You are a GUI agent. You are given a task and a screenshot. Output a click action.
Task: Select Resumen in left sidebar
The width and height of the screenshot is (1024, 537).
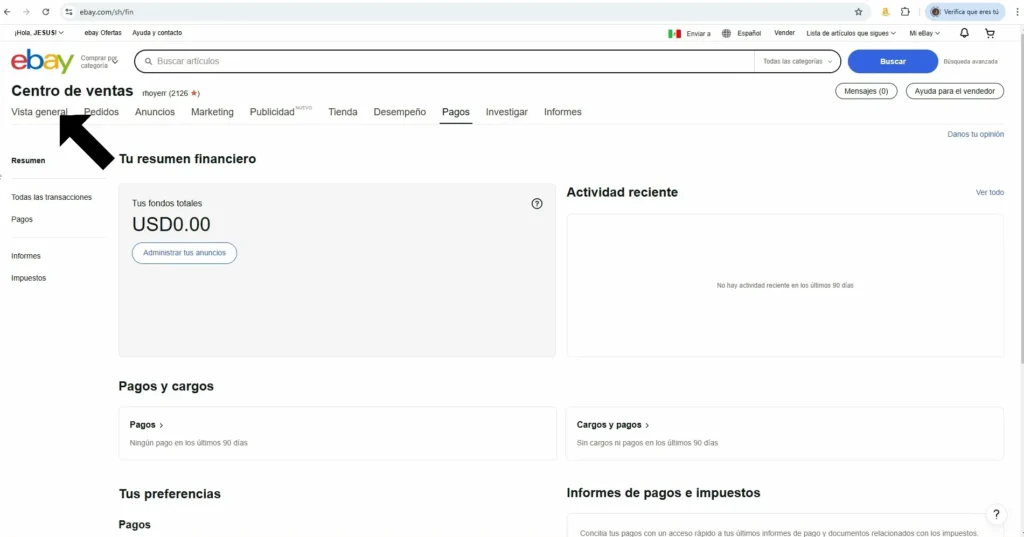click(x=28, y=161)
